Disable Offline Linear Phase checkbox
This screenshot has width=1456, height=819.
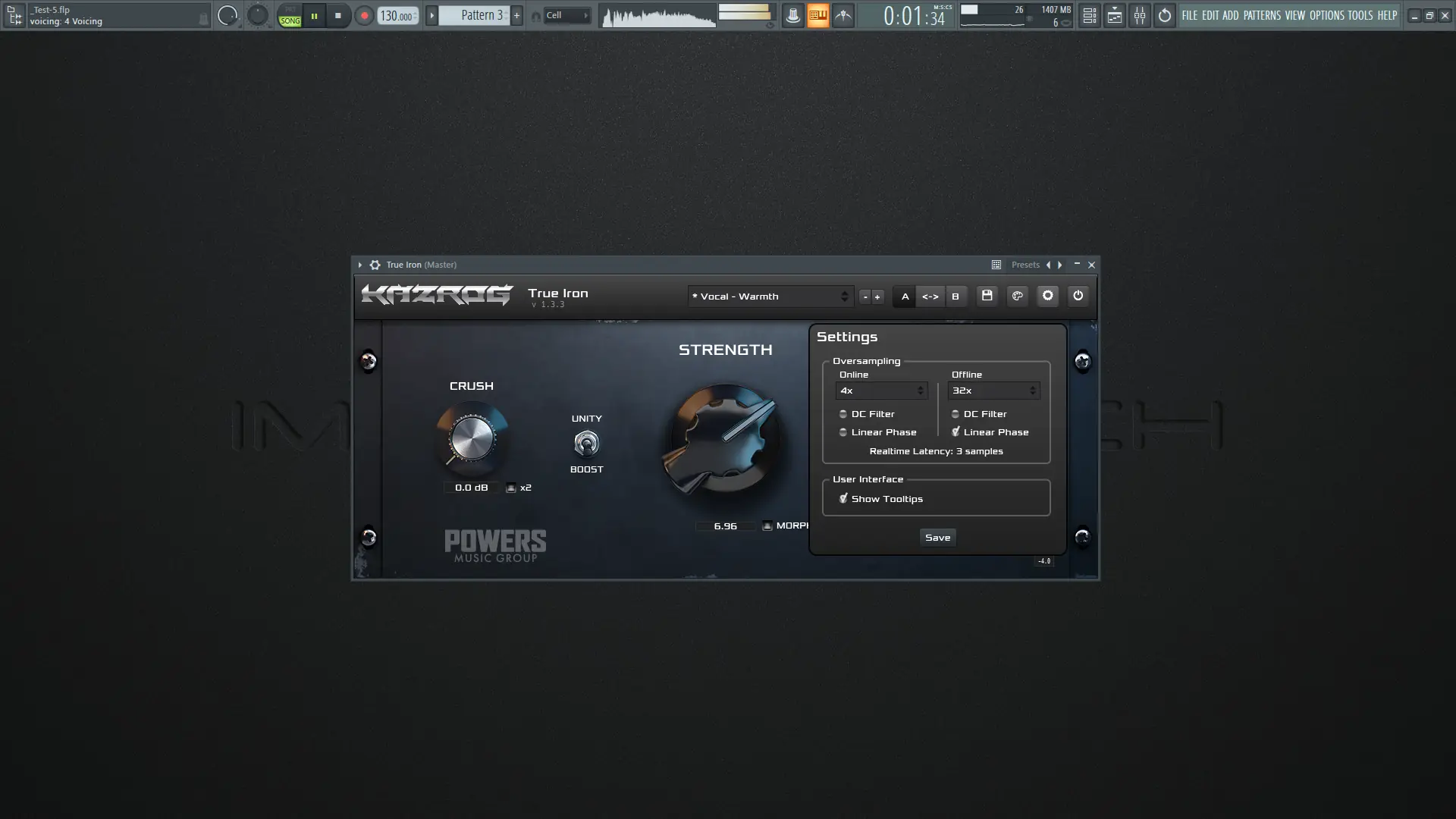[955, 432]
